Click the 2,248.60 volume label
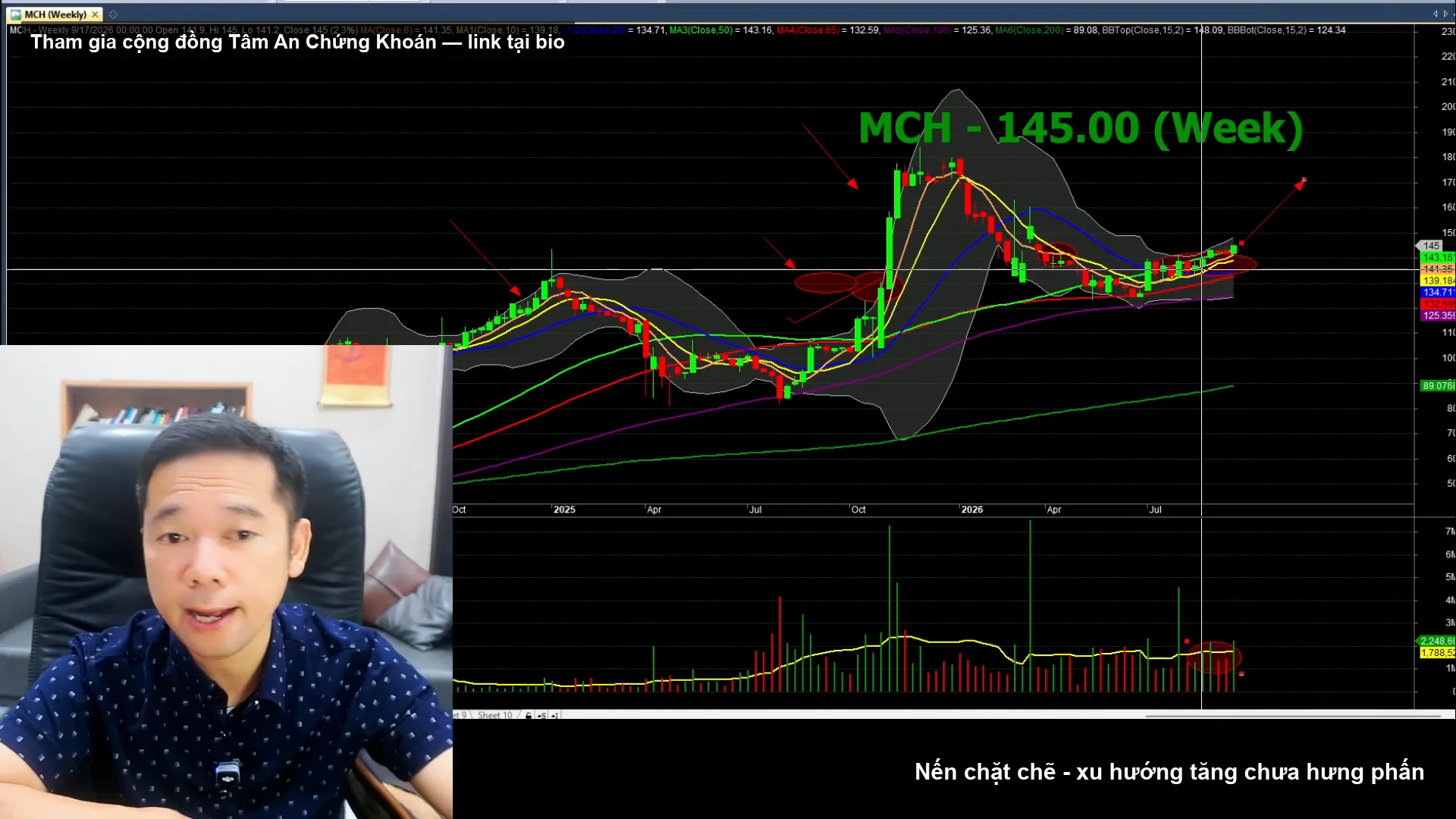Screen dimensions: 1456x819 [x=1437, y=641]
